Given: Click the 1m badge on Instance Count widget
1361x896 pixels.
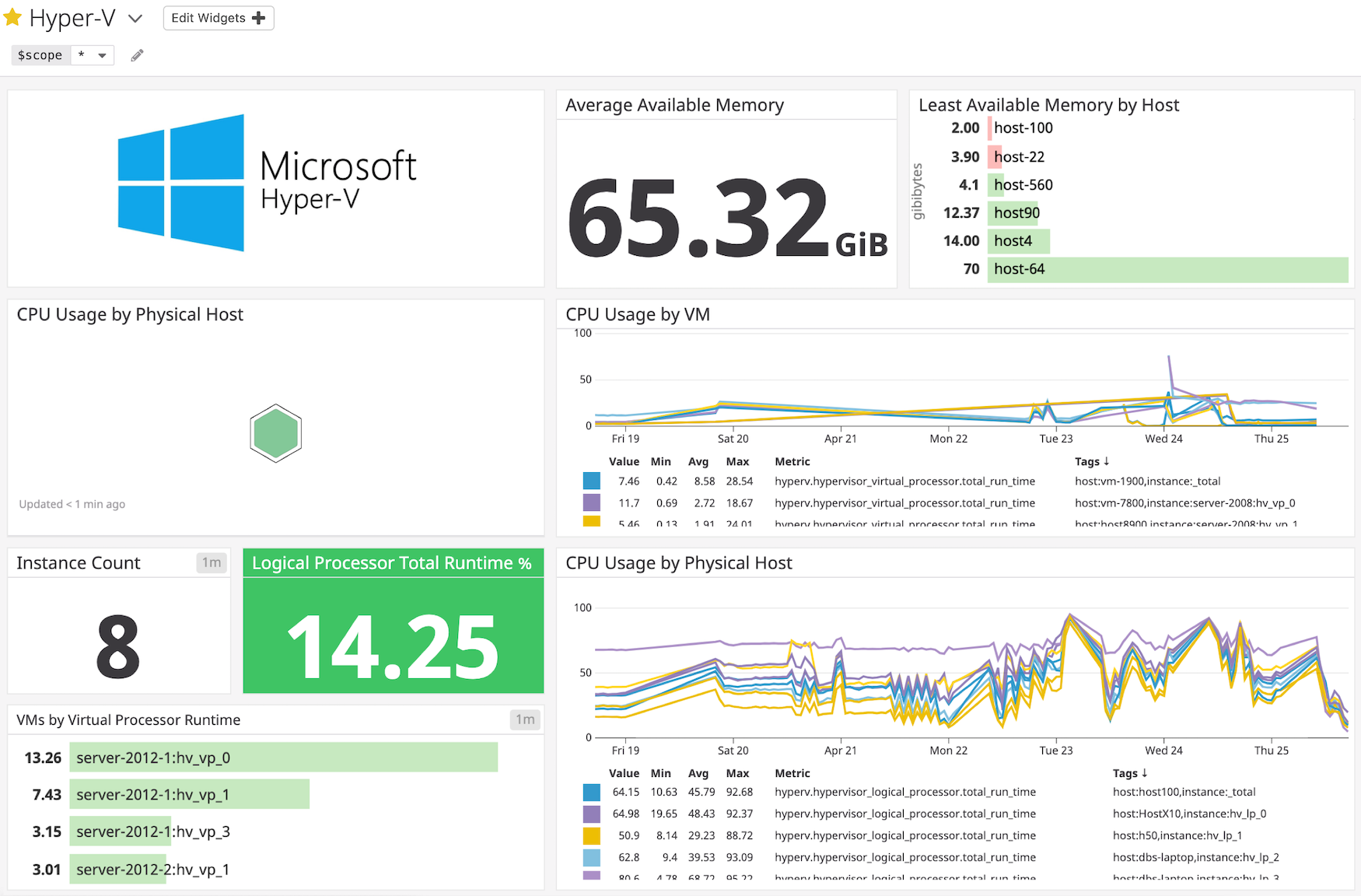Looking at the screenshot, I should pos(212,562).
